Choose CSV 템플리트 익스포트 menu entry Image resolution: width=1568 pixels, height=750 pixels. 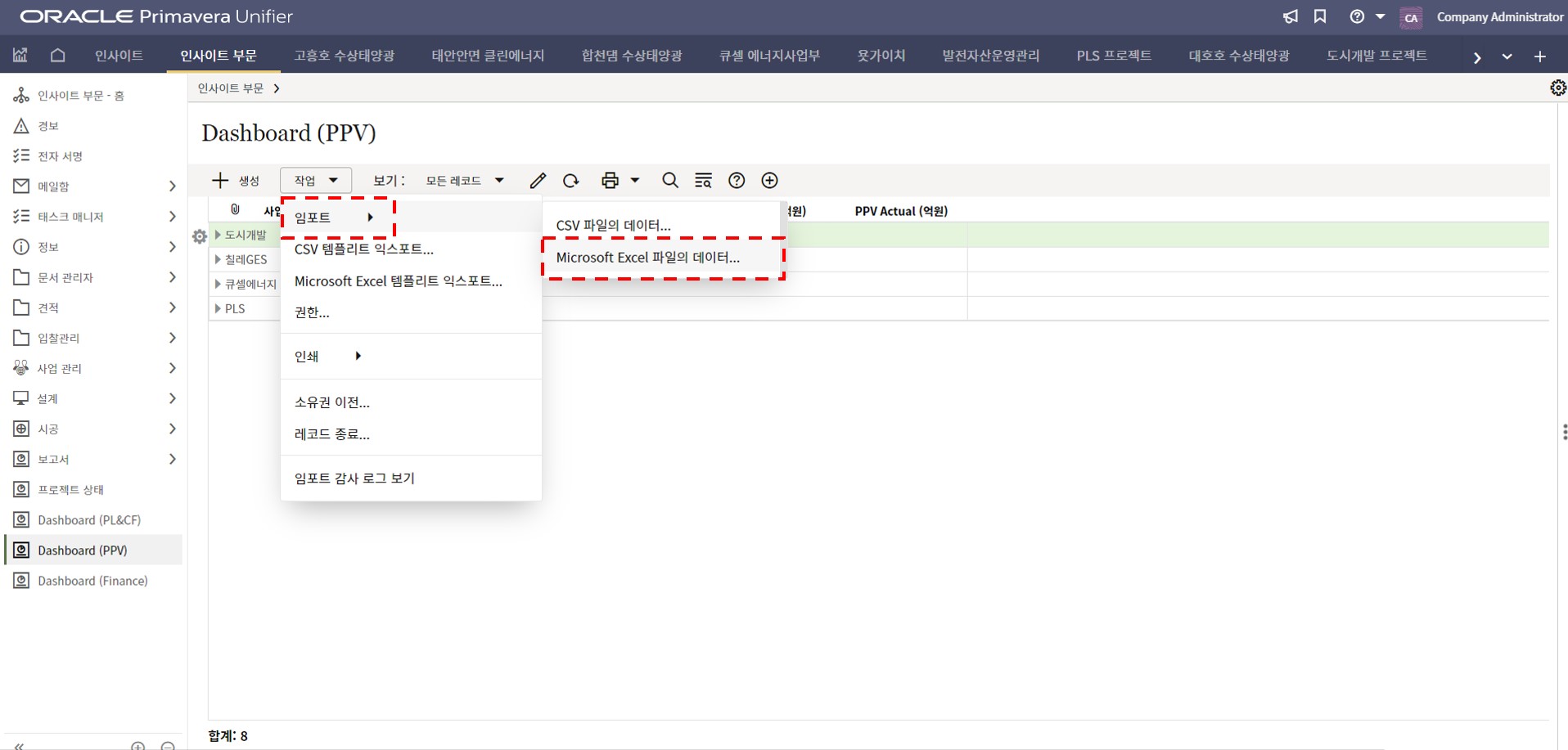click(363, 249)
